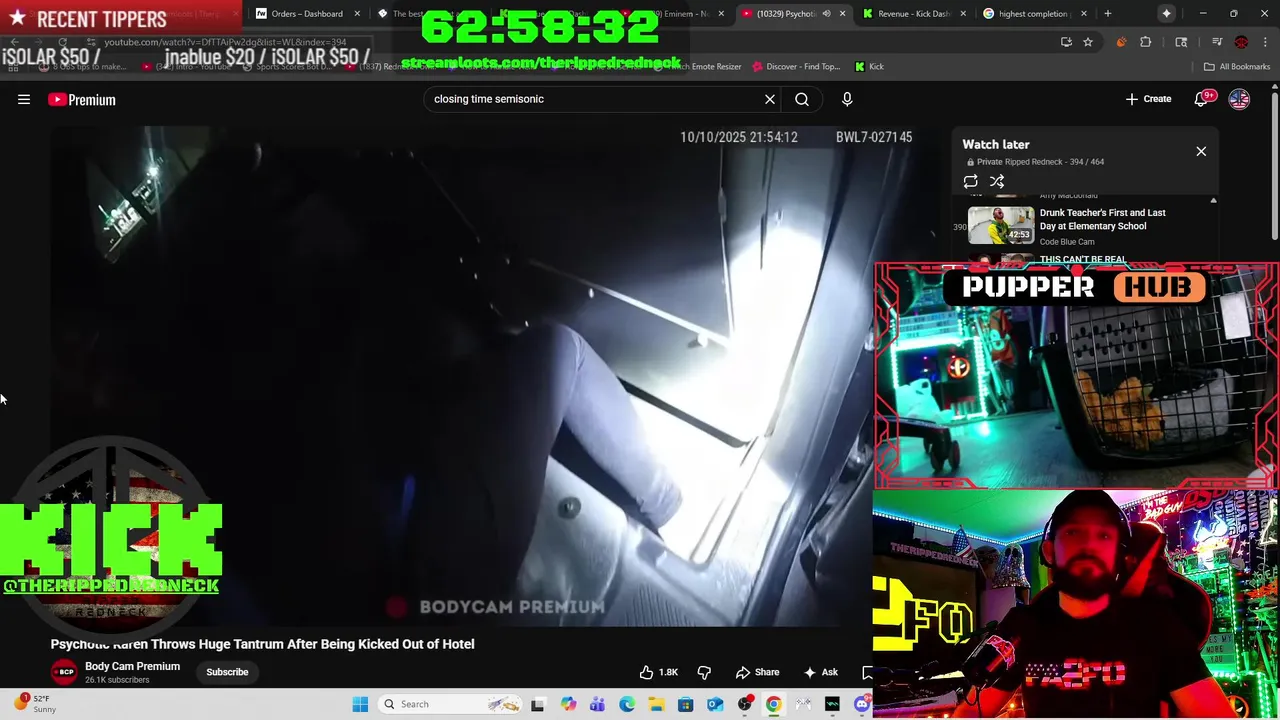1280x720 pixels.
Task: Click the Ask button under video
Action: tap(820, 672)
